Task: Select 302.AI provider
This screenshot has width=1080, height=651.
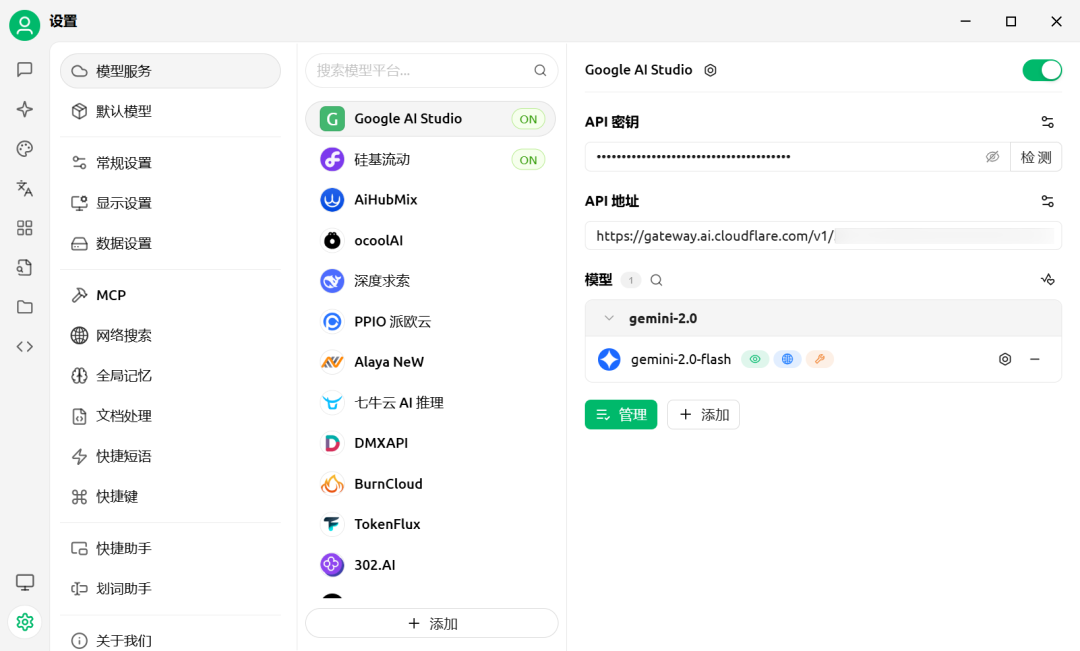Action: coord(430,565)
